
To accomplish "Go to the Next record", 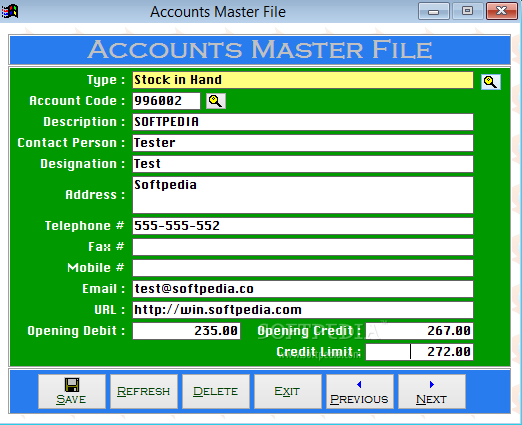I will click(432, 391).
